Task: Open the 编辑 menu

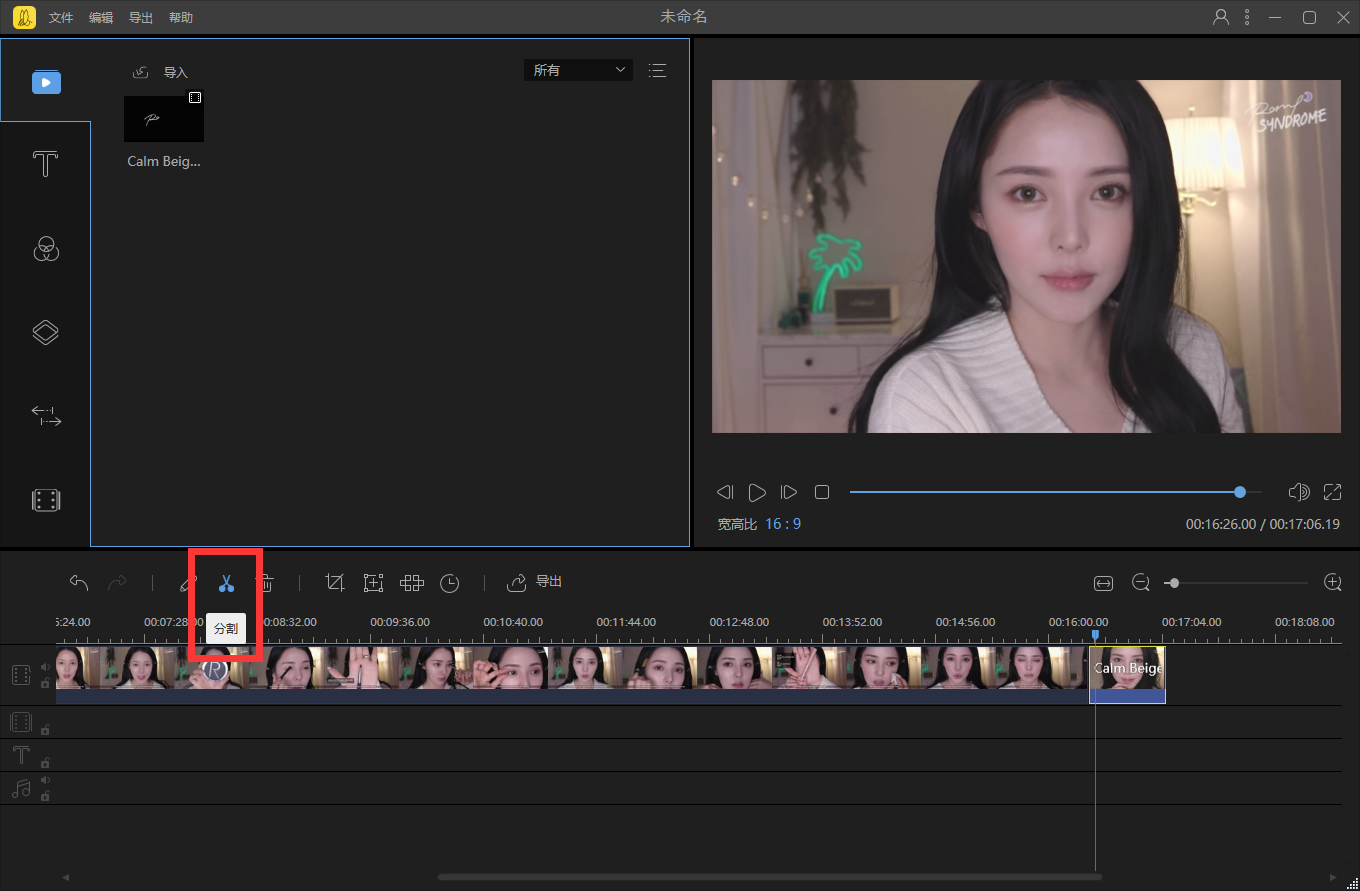Action: click(x=101, y=18)
